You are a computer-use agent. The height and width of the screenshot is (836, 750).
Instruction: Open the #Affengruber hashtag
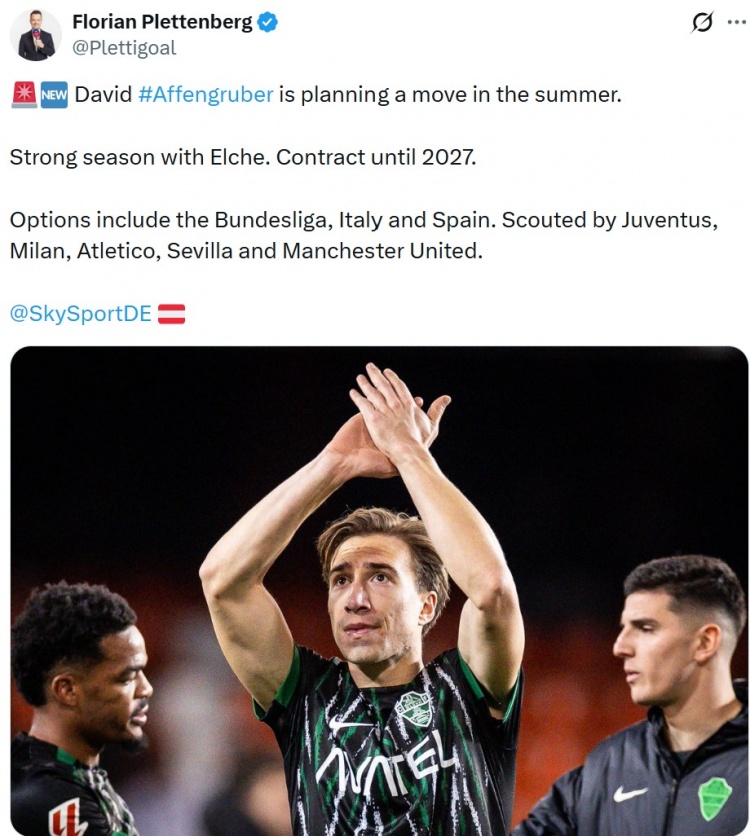(x=206, y=95)
